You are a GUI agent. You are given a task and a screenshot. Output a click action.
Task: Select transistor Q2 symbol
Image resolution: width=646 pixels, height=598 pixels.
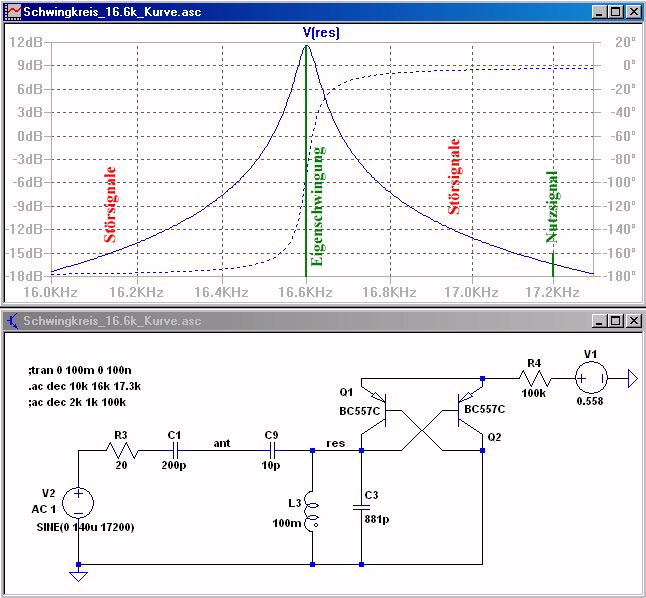(x=468, y=410)
